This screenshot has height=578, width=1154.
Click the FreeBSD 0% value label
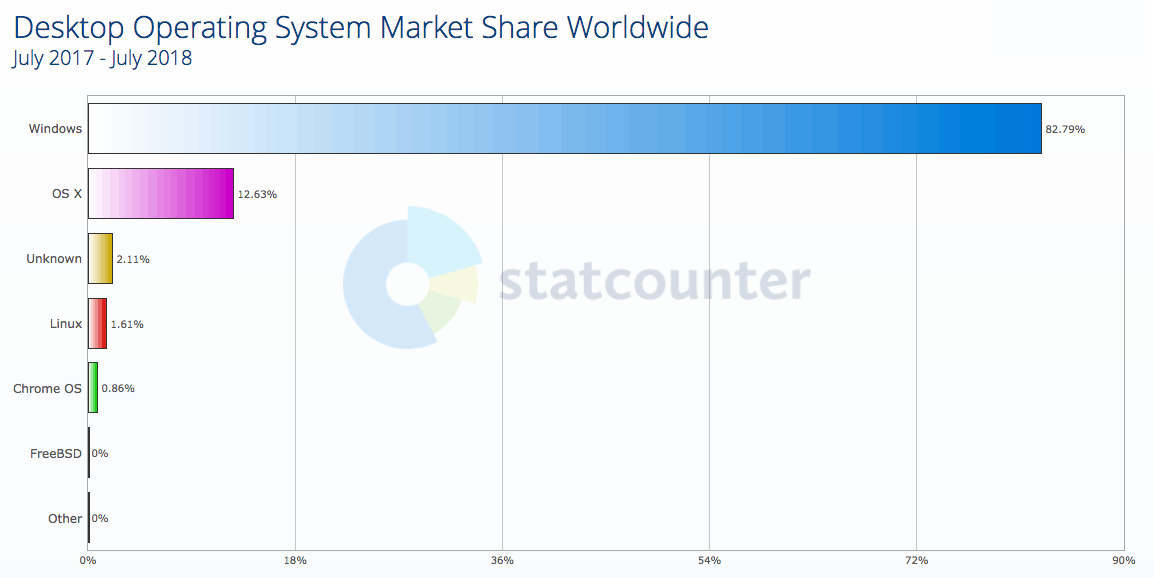point(100,454)
